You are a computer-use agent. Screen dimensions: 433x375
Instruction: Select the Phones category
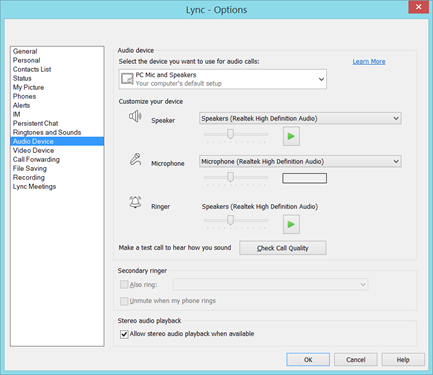[57, 96]
